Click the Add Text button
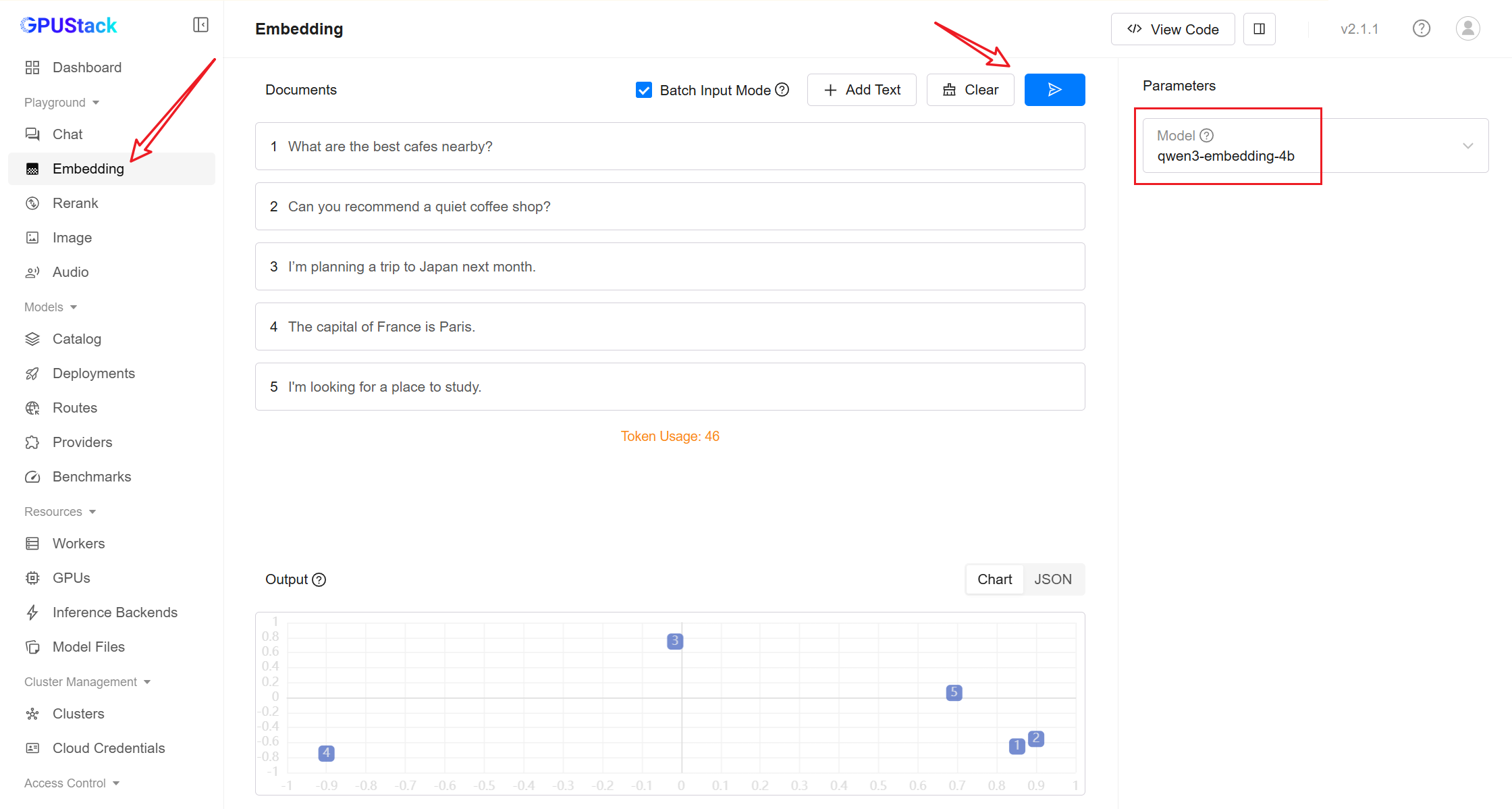1512x809 pixels. click(x=861, y=90)
